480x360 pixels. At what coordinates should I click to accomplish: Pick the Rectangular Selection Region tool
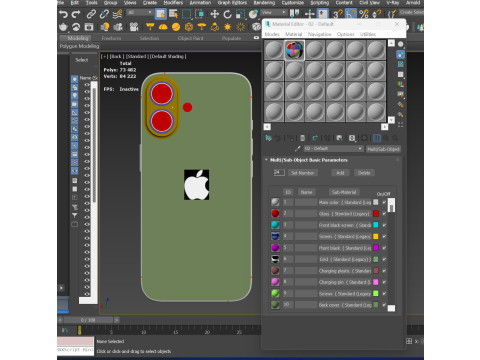point(186,14)
